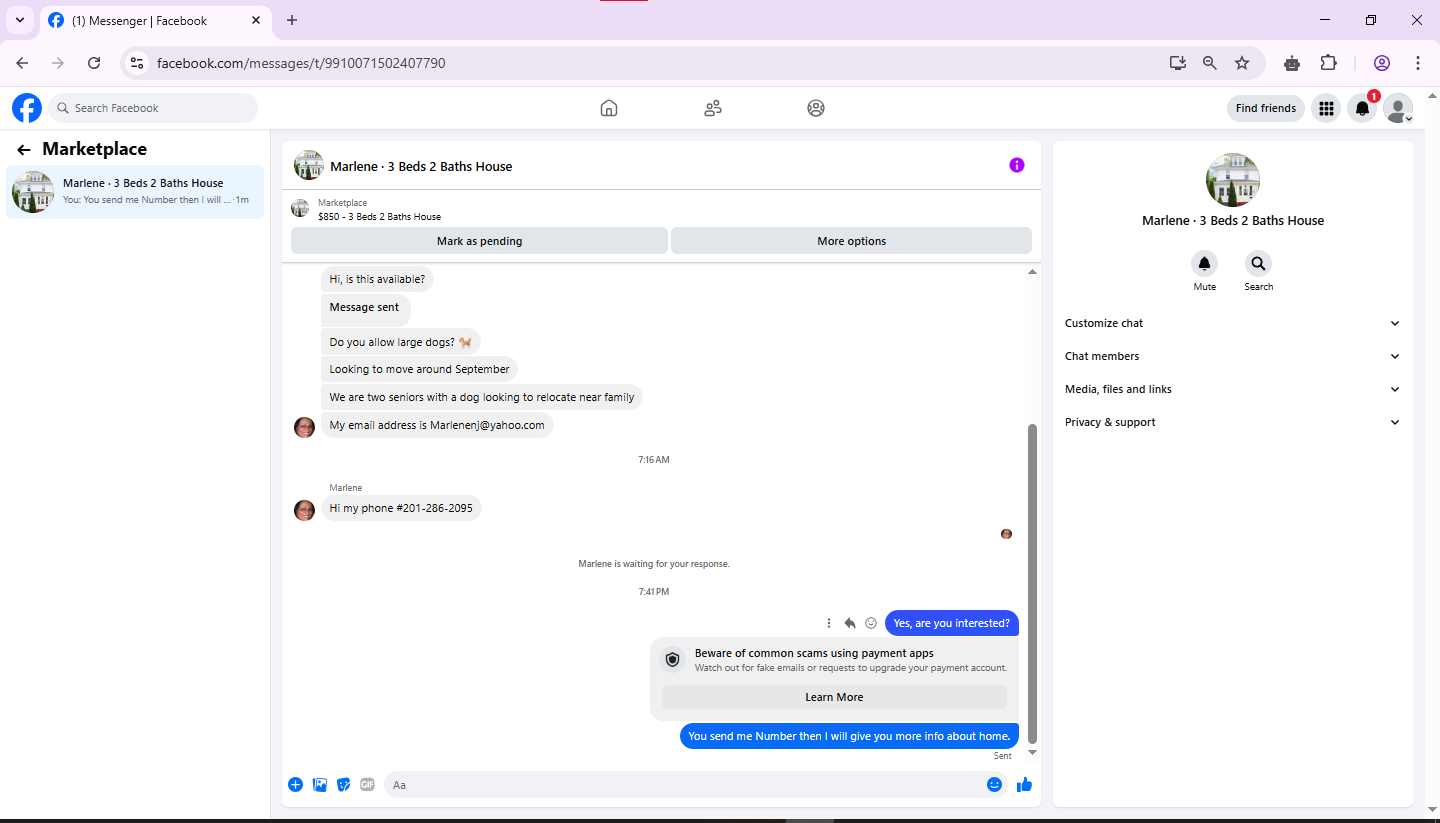The height and width of the screenshot is (823, 1440).
Task: Open the Facebook home logo
Action: [27, 108]
